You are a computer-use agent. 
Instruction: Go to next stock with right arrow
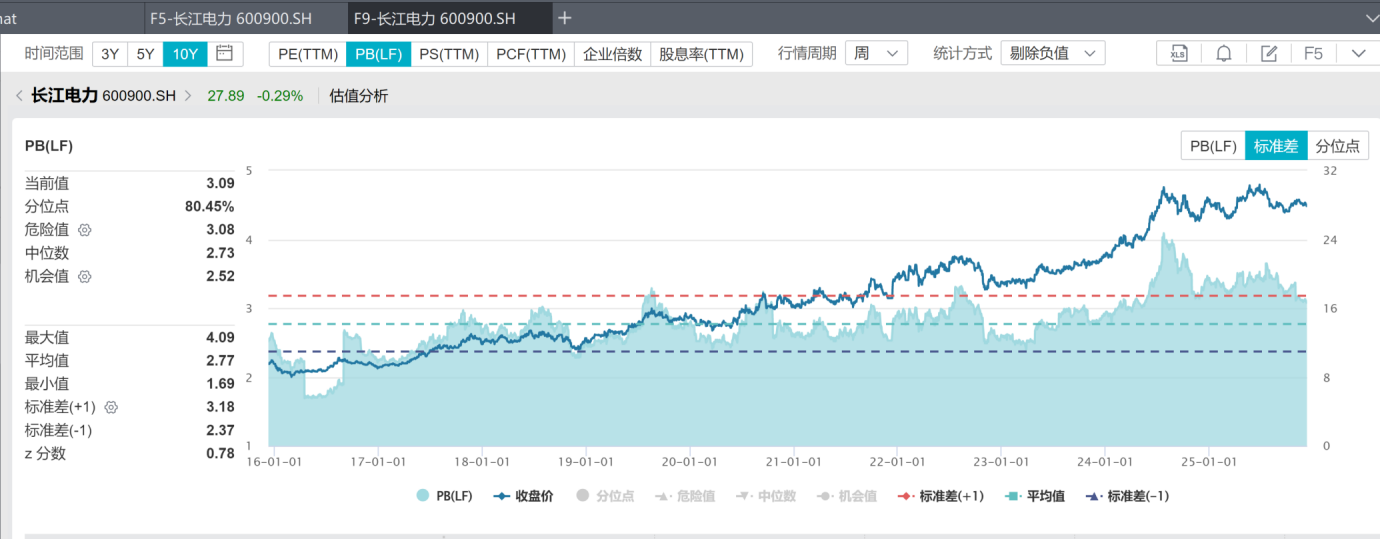[x=188, y=96]
